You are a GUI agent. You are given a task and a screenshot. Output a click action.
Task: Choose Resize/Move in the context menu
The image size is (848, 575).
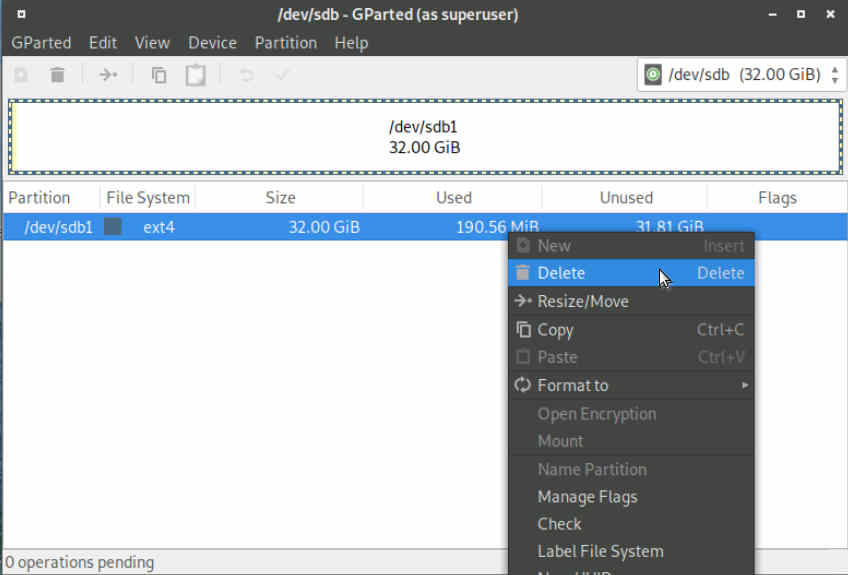pos(631,301)
